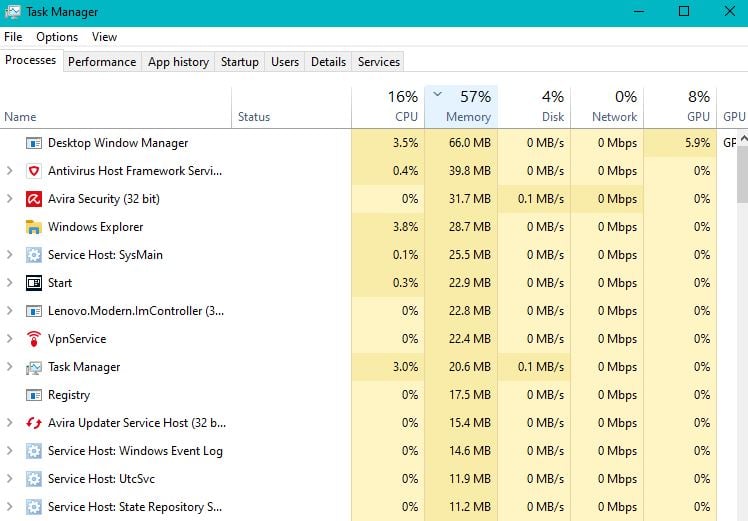This screenshot has width=748, height=521.
Task: Switch to the Users tab
Action: (285, 62)
